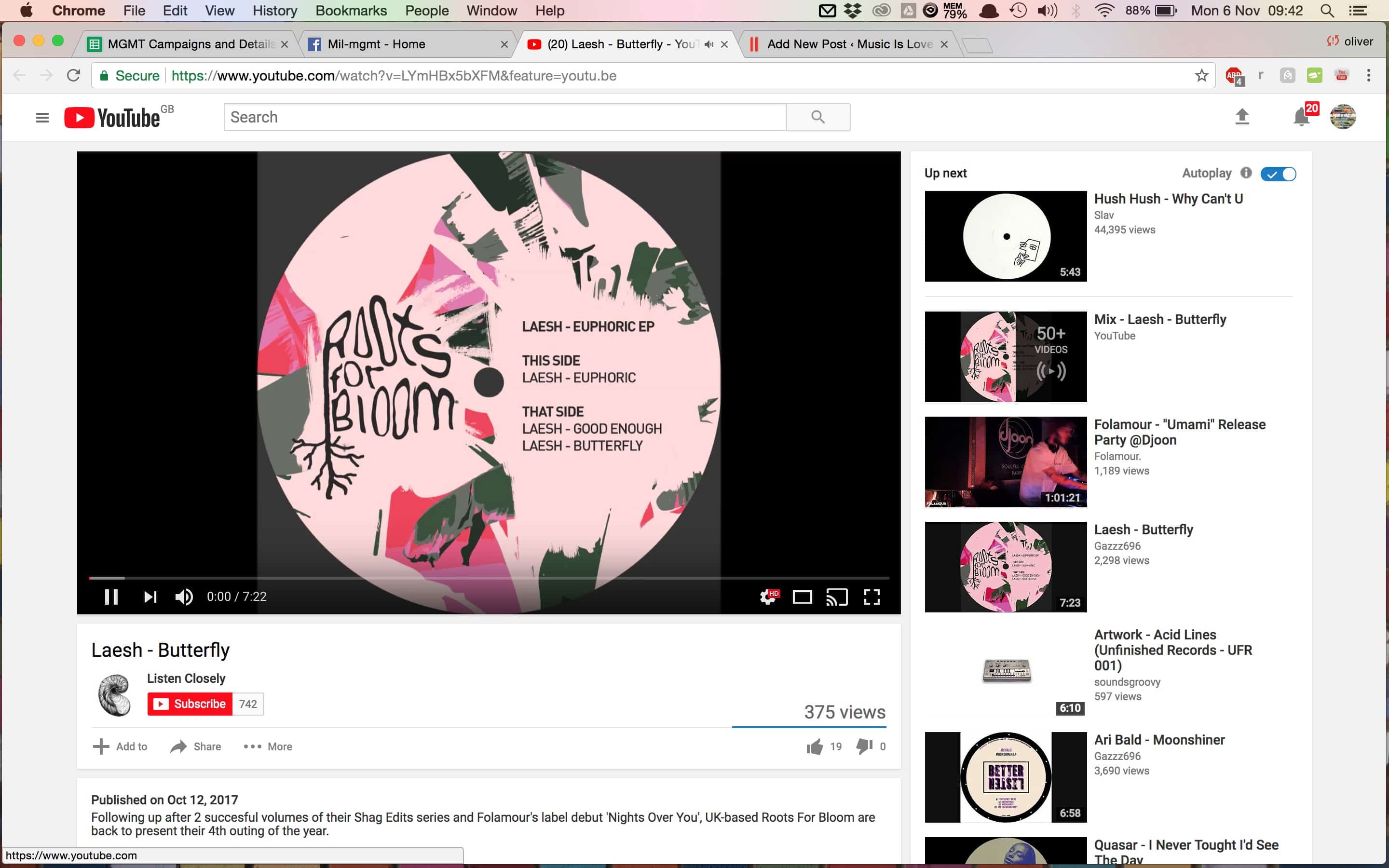This screenshot has height=868, width=1389.
Task: Pause the video playback
Action: pyautogui.click(x=111, y=597)
